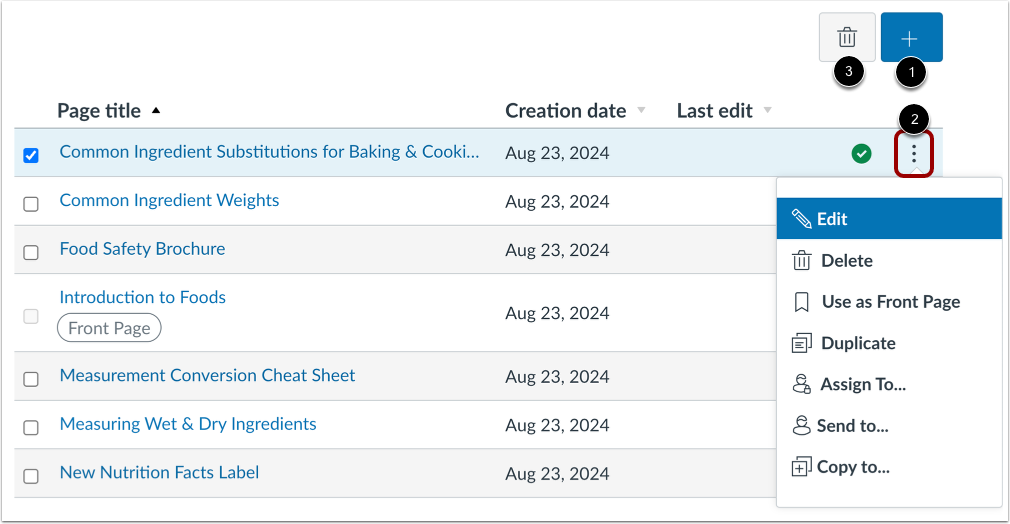Image resolution: width=1010 pixels, height=524 pixels.
Task: Open the New Nutrition Facts Label page
Action: point(159,472)
